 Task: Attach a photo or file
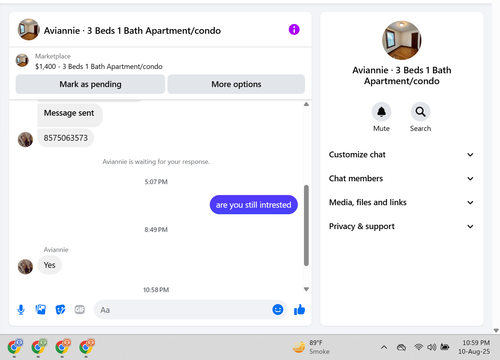coord(41,310)
